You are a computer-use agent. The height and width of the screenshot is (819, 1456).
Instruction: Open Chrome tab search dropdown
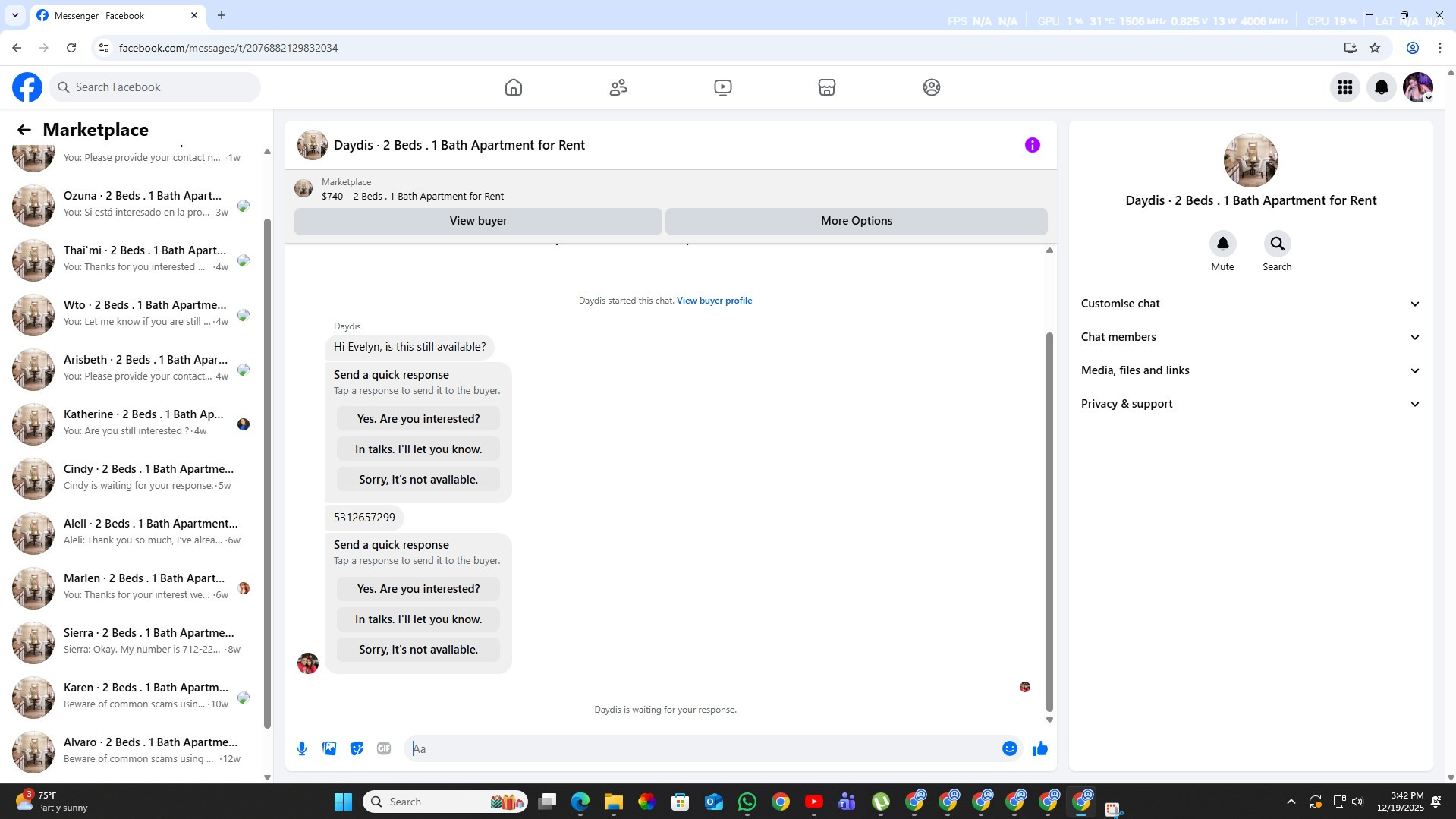click(x=15, y=15)
